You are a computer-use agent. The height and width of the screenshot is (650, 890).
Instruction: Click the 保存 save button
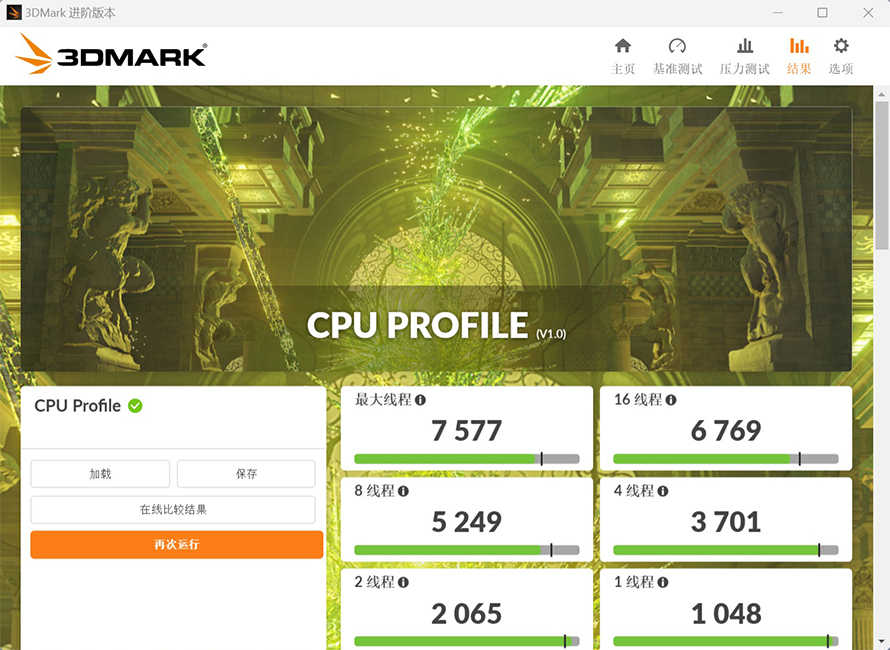point(246,474)
